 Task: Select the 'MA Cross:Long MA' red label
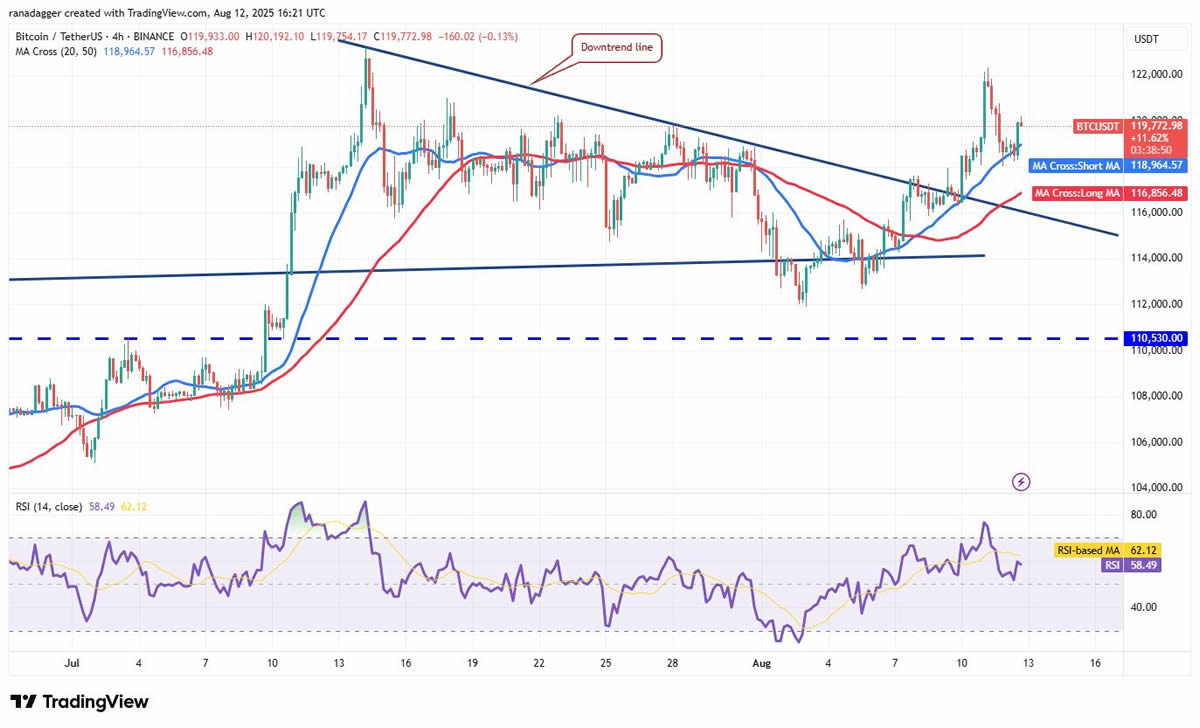(1078, 193)
